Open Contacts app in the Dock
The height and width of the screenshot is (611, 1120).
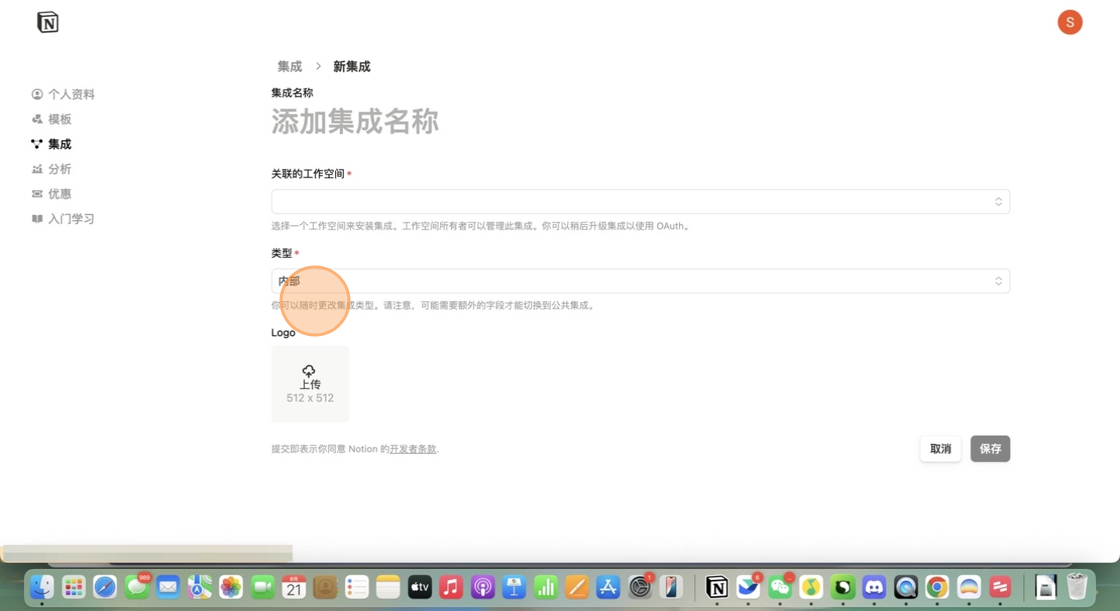click(325, 587)
